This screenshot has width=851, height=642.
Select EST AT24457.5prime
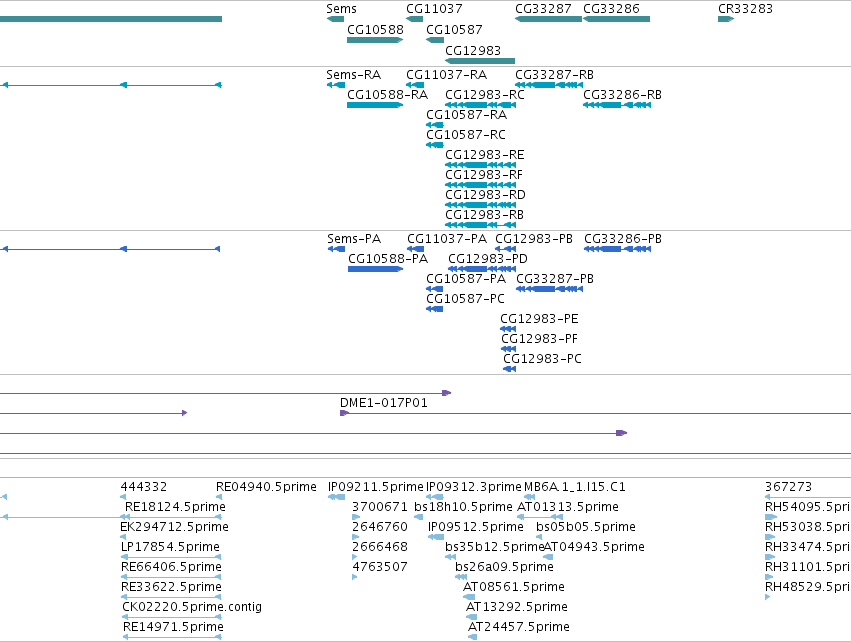[x=472, y=637]
